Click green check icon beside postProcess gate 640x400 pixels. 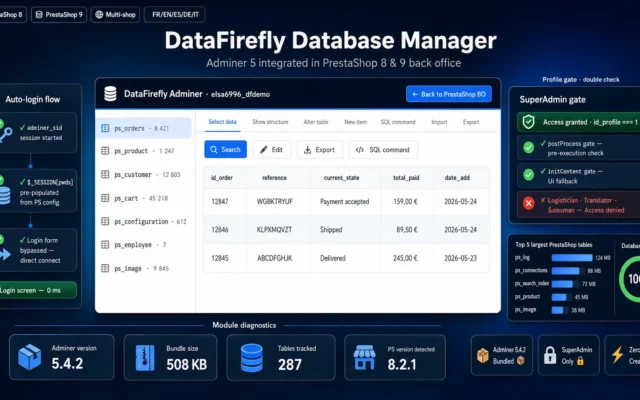coord(529,148)
